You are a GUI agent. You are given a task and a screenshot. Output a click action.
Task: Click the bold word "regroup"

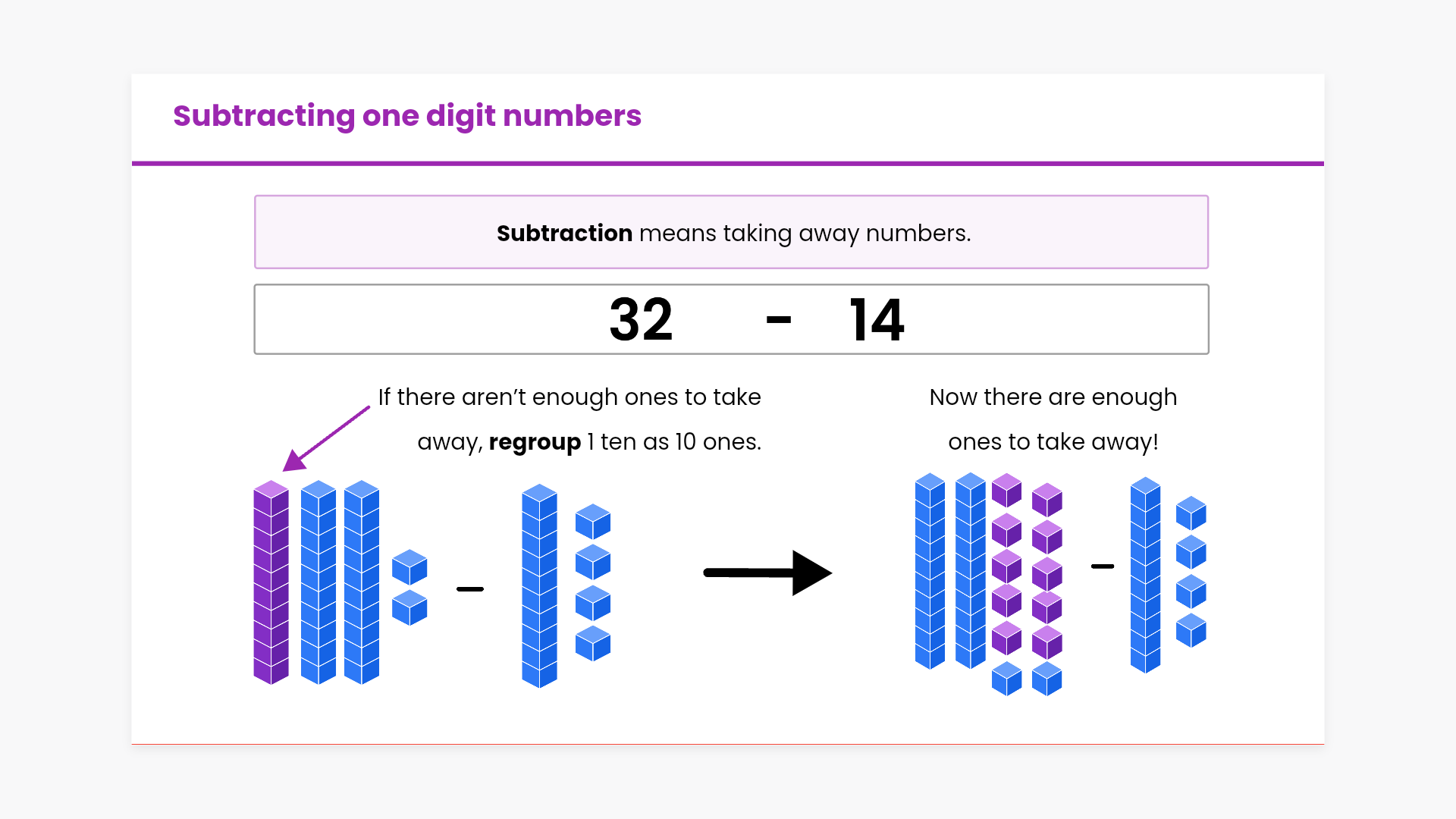point(535,441)
